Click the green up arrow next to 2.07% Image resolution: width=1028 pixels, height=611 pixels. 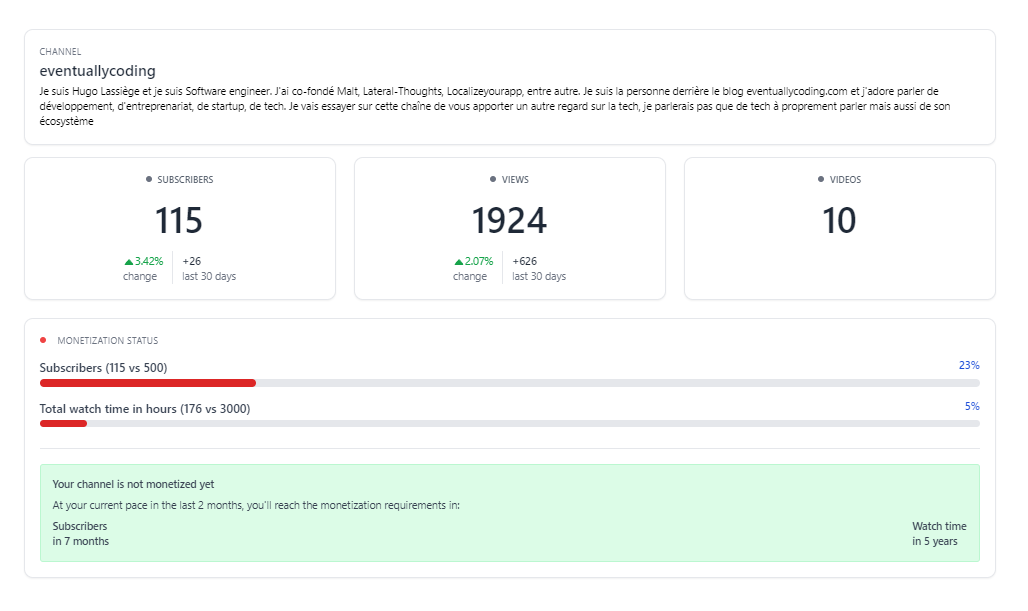click(x=458, y=262)
